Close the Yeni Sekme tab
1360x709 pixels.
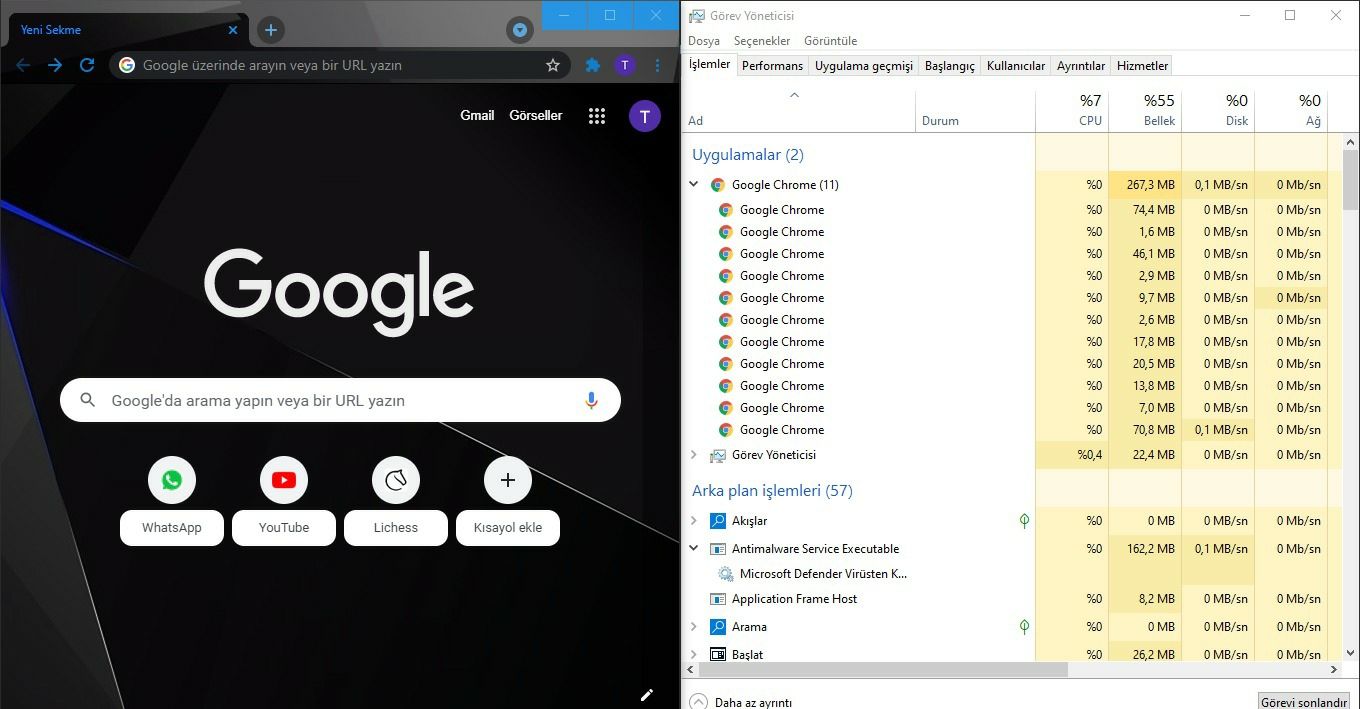coord(233,30)
